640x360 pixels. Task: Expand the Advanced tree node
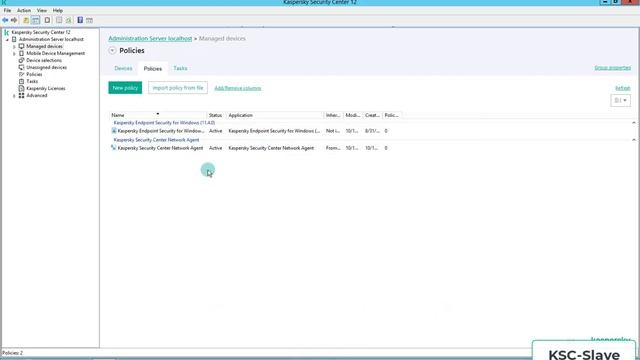point(14,96)
